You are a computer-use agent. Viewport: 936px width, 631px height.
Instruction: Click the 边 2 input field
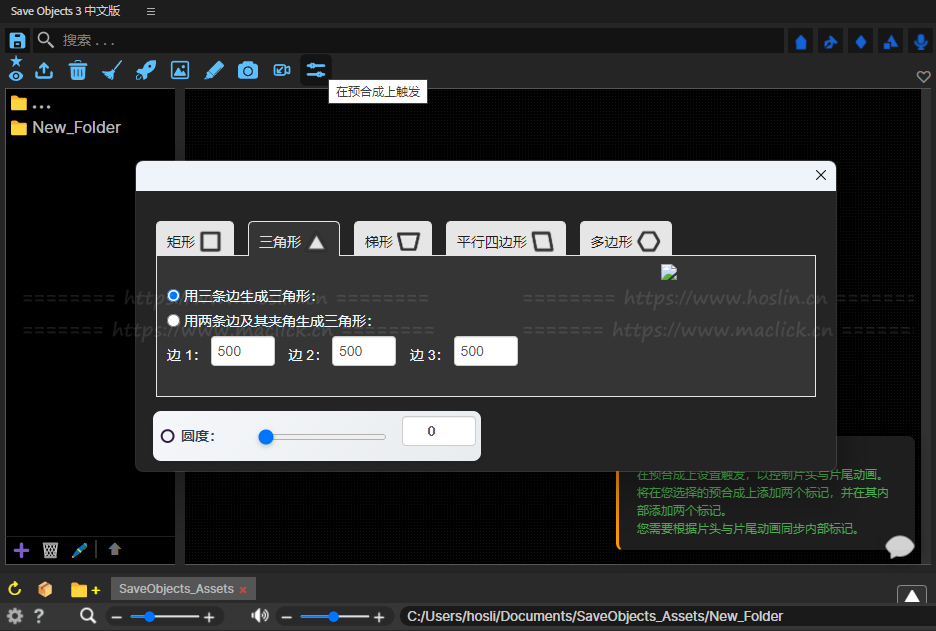(x=364, y=351)
